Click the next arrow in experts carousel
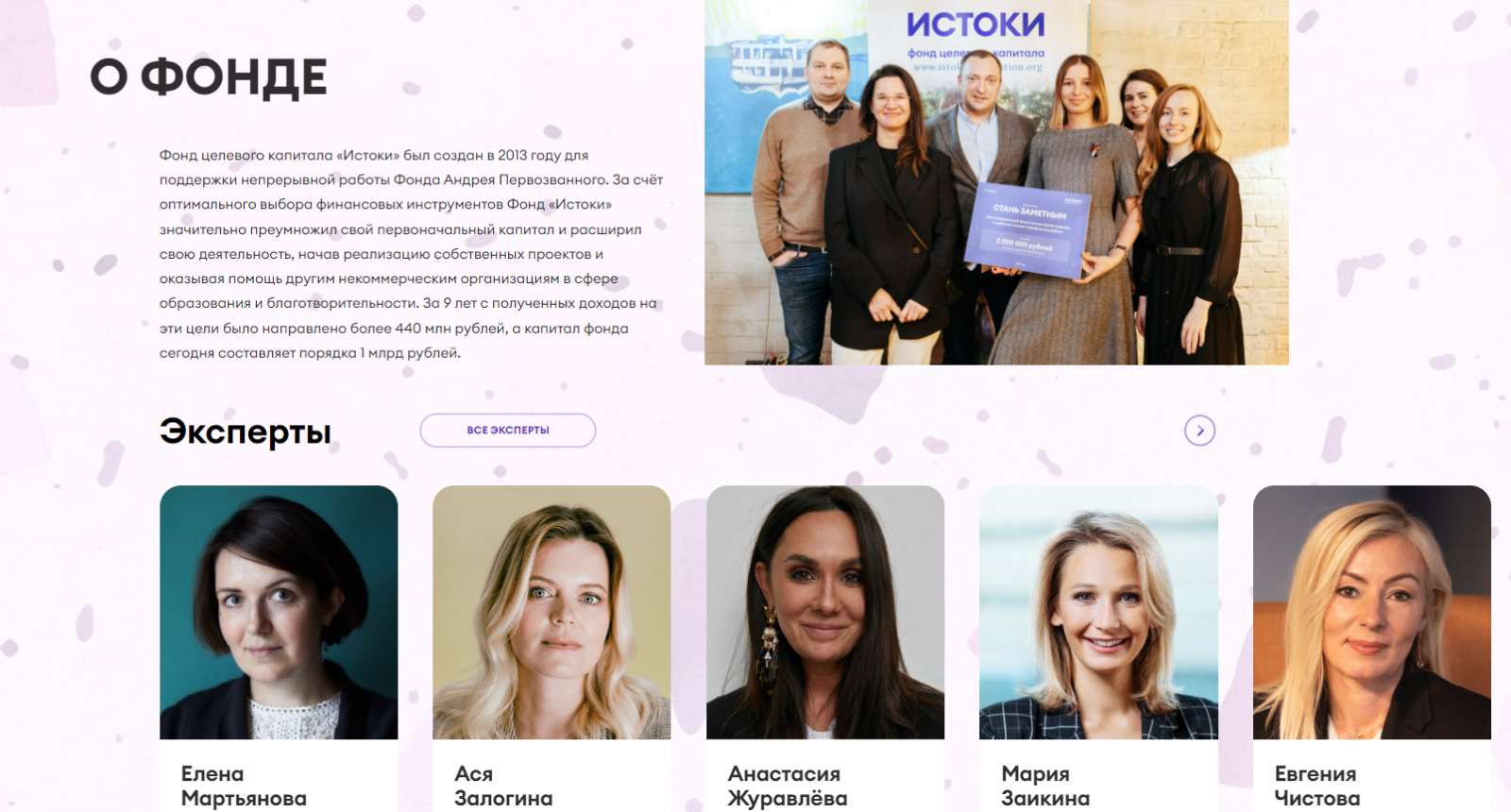Viewport: 1511px width, 812px height. click(x=1199, y=431)
